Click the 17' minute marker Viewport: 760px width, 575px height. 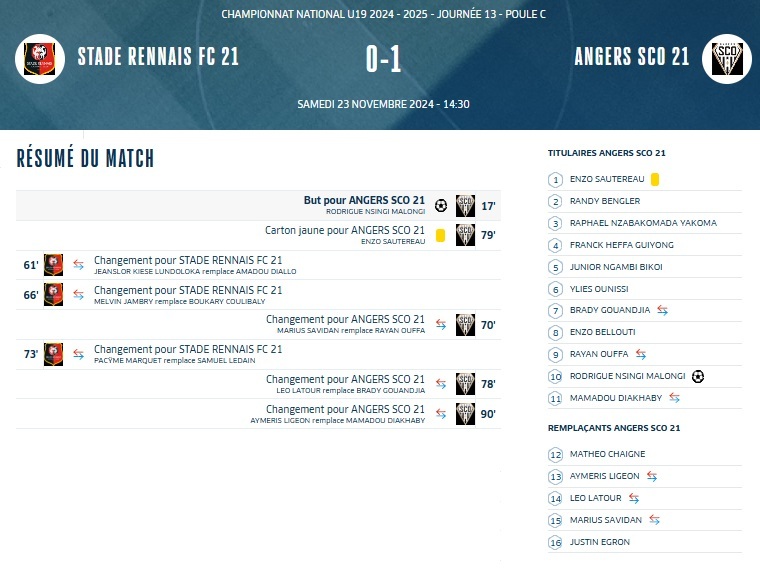click(488, 206)
